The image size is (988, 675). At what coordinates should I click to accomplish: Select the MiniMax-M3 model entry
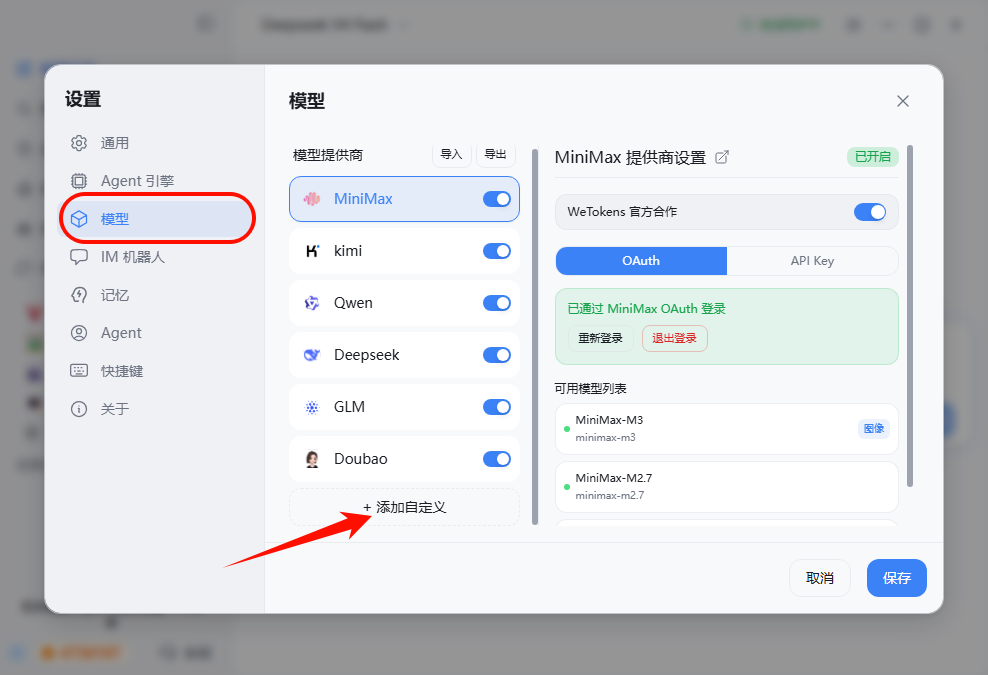[727, 429]
